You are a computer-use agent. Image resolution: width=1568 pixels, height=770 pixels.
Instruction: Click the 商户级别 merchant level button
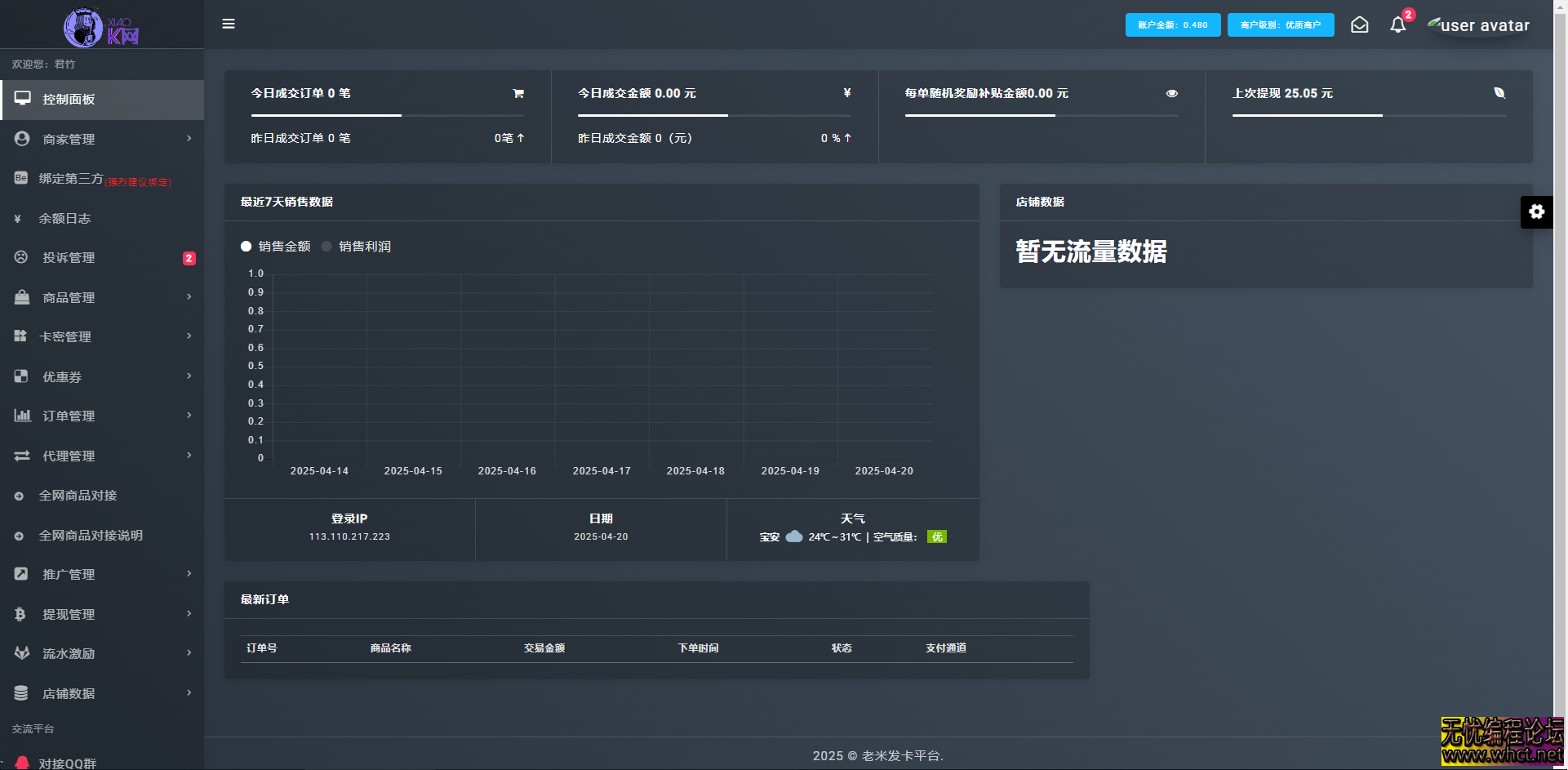pyautogui.click(x=1280, y=24)
